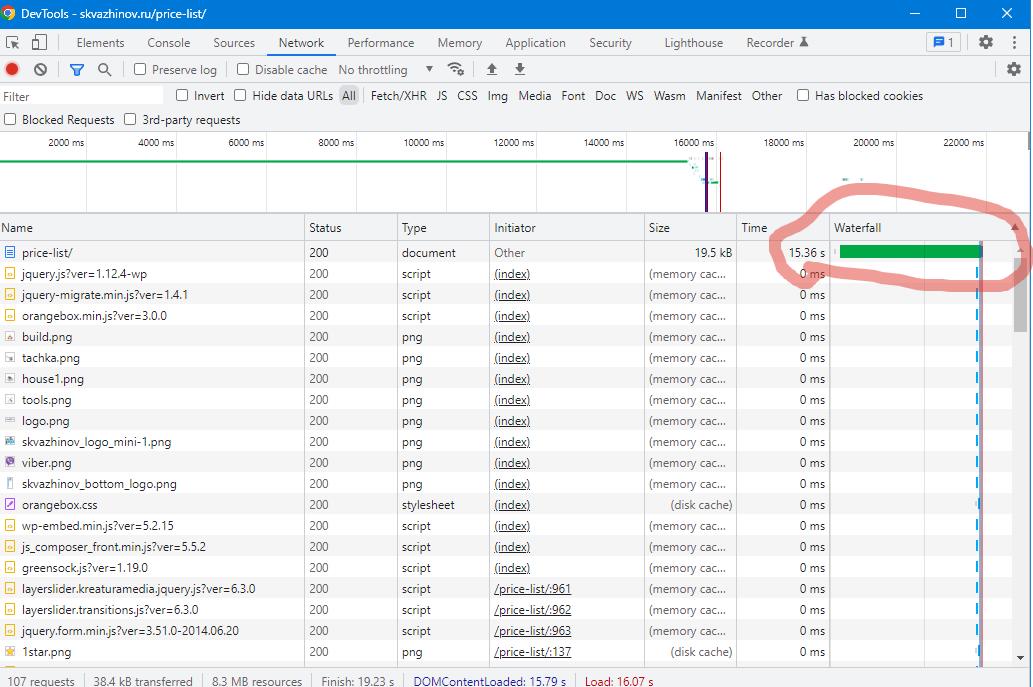Clear the network log
Viewport: 1033px width, 687px height.
[x=41, y=69]
